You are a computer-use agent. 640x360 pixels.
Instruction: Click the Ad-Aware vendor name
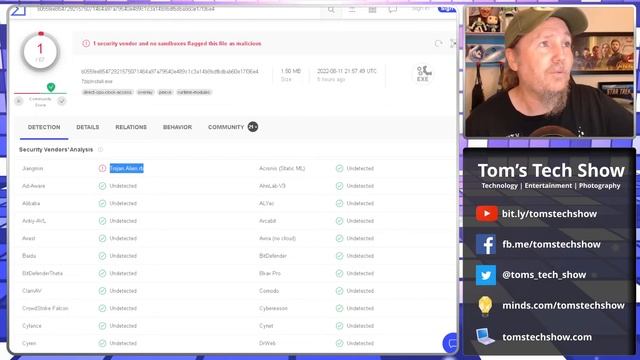pos(34,186)
